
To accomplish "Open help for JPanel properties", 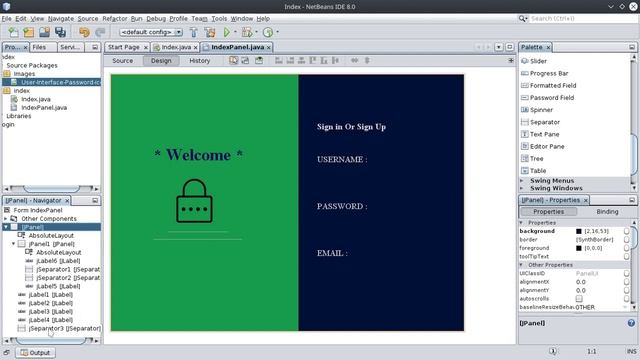I will [x=631, y=323].
